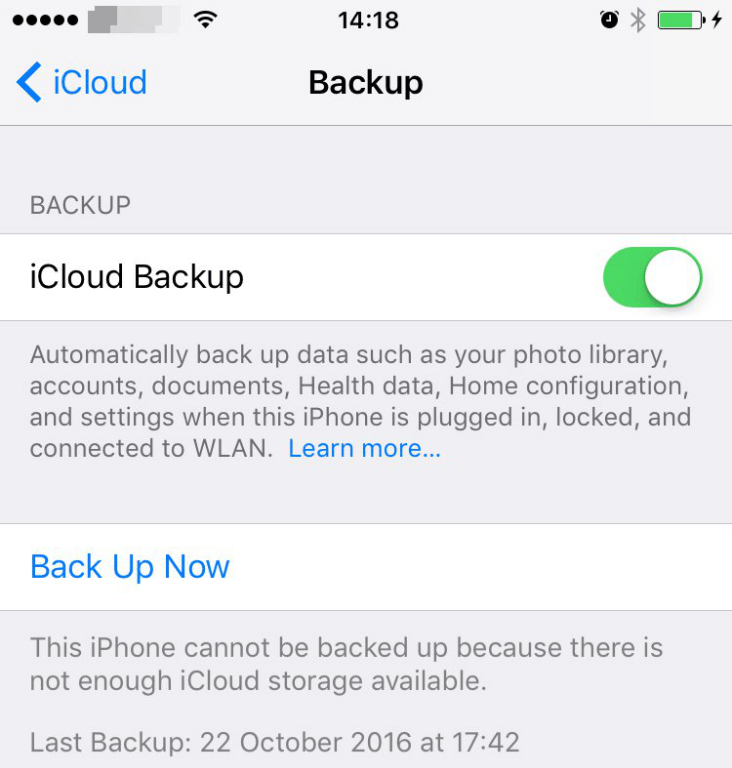Open the Learn more… link

point(365,448)
